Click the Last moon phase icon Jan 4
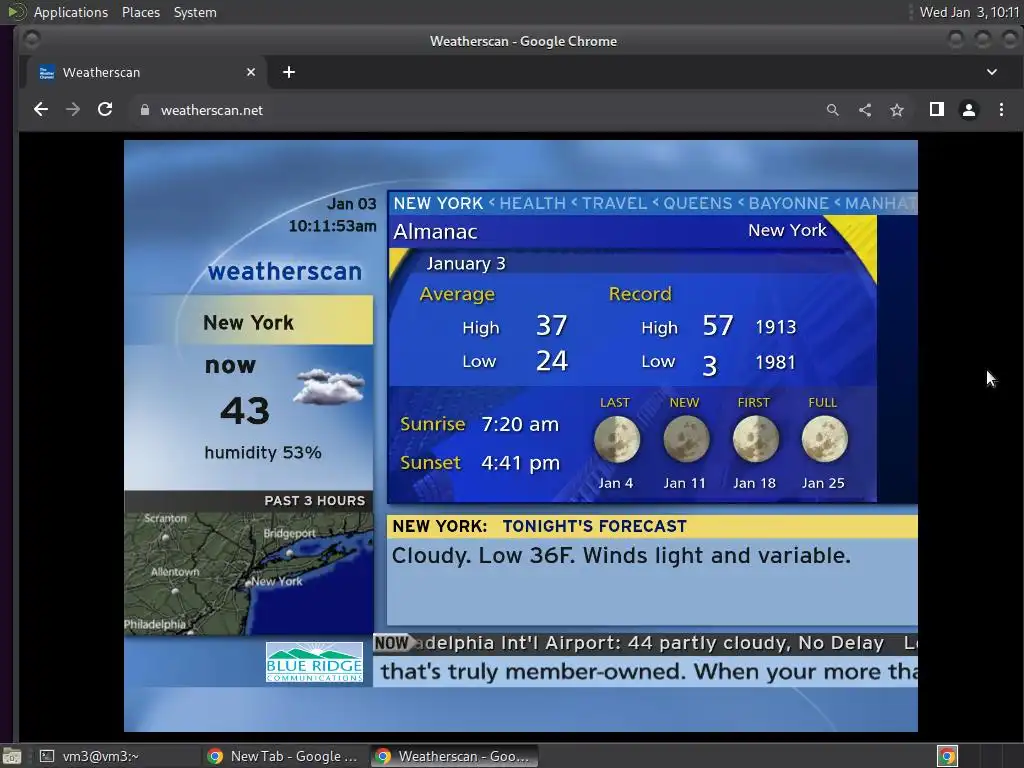Viewport: 1024px width, 768px height. (x=616, y=440)
